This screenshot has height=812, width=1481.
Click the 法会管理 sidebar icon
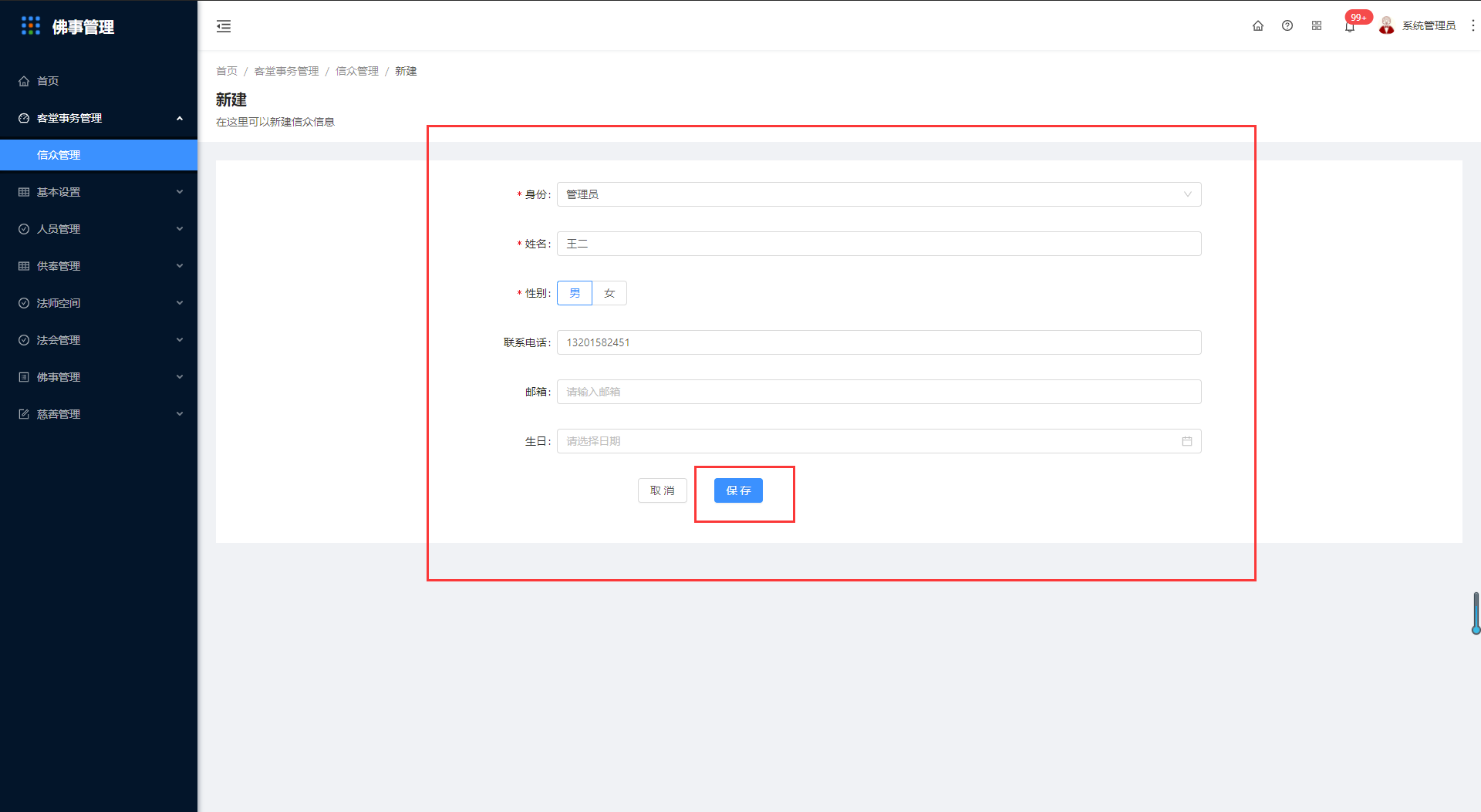24,340
